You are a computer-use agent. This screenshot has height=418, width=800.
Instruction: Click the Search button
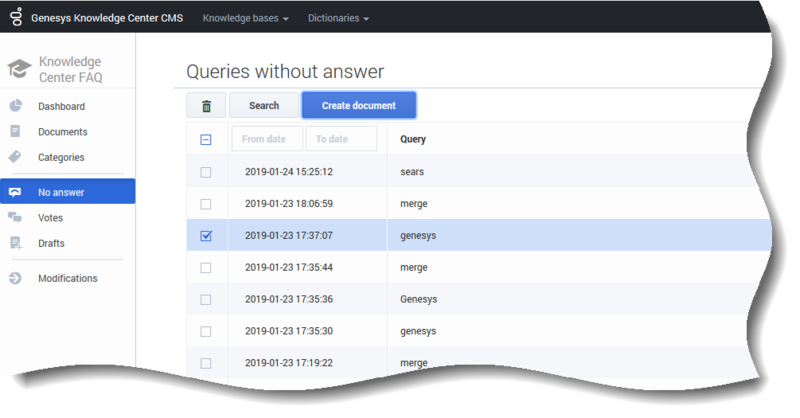pos(264,106)
